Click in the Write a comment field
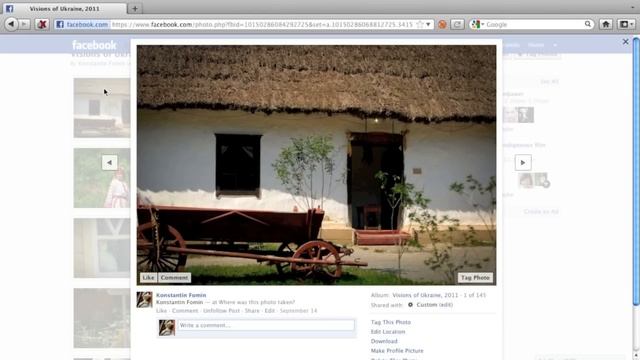 click(266, 325)
